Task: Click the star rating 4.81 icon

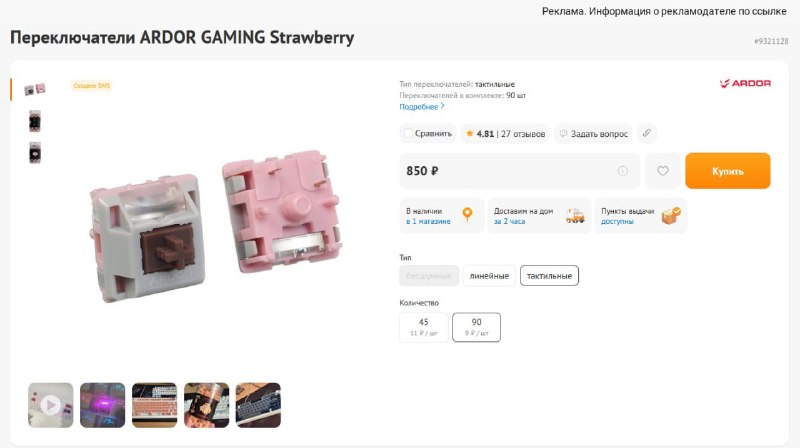Action: 469,133
